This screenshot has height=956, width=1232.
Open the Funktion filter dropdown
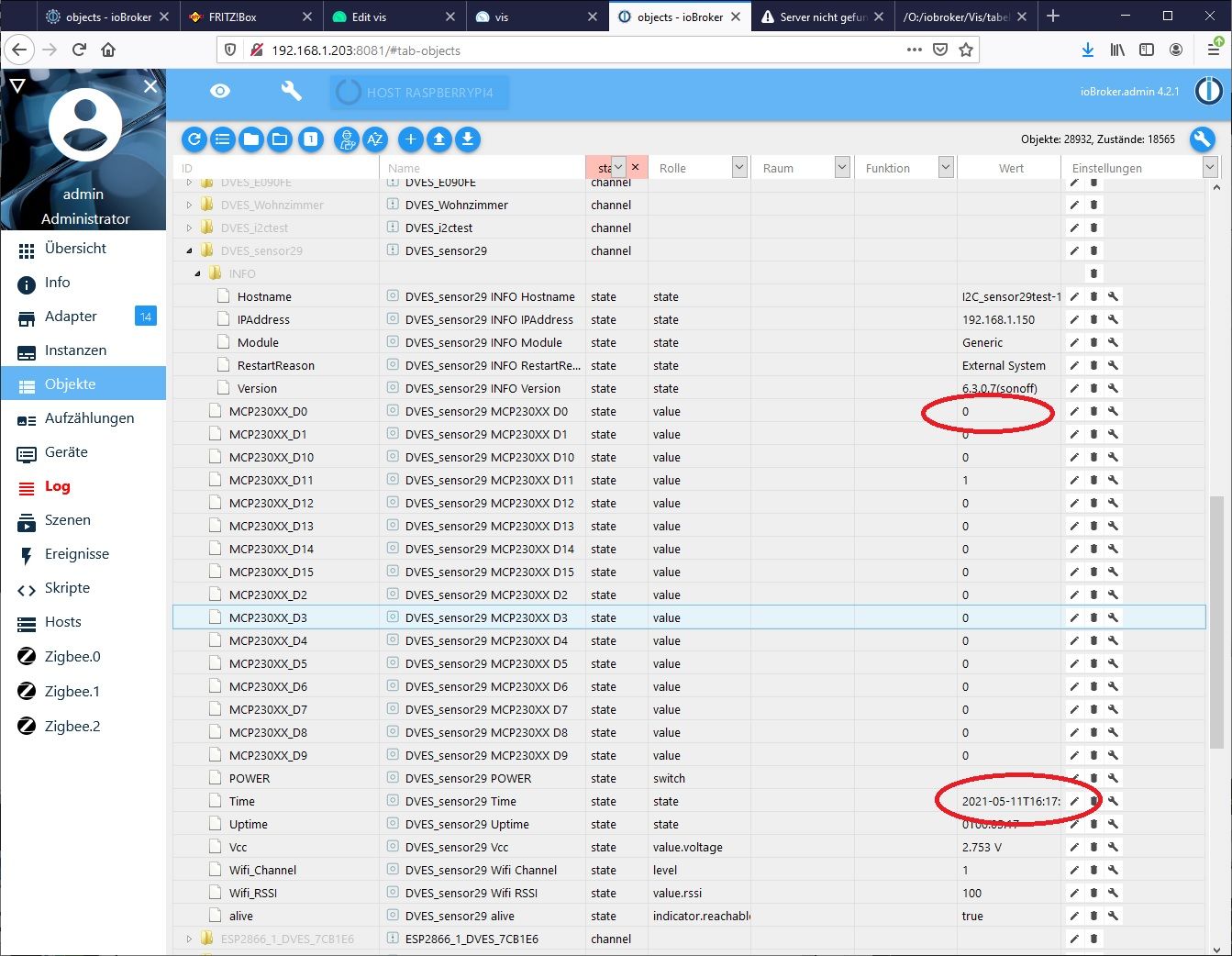coord(946,167)
